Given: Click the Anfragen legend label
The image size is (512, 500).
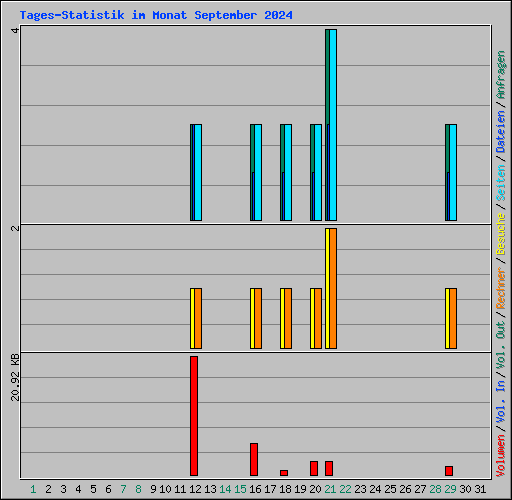Looking at the screenshot, I should 501,75.
